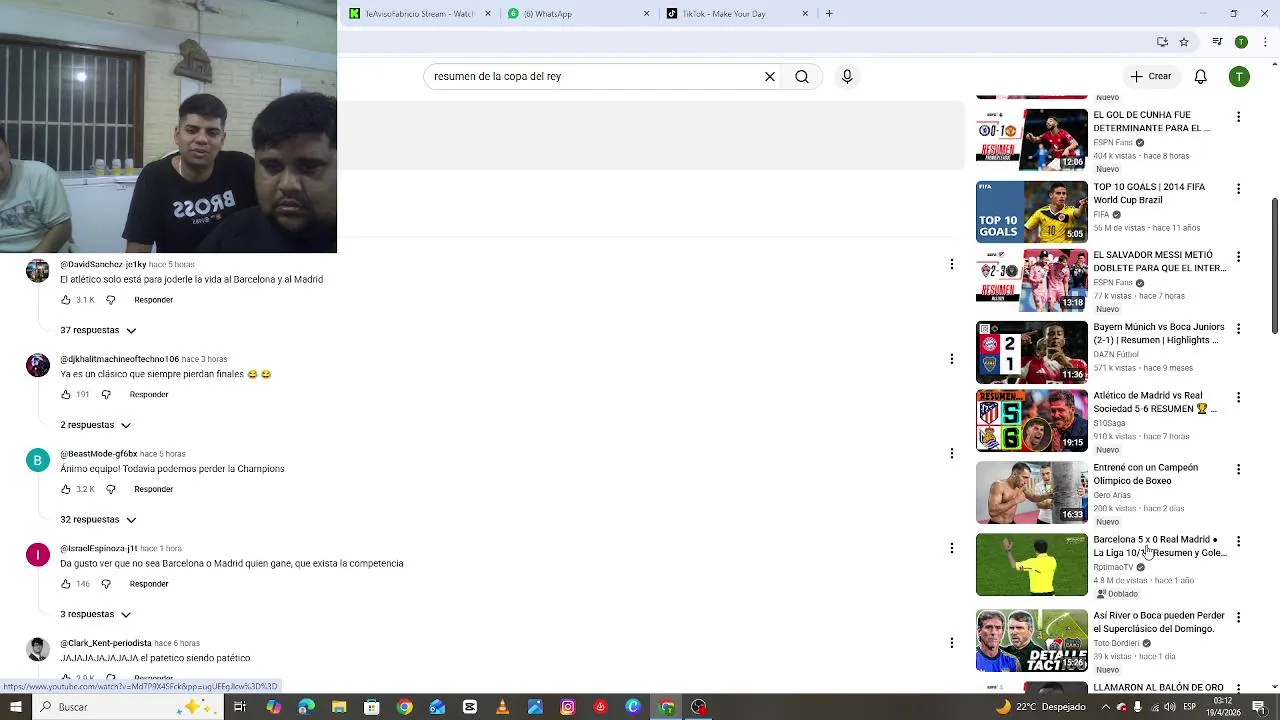
Task: Open 'Atlético de Madrid vs Real Sociedad' video title
Action: pyautogui.click(x=1154, y=402)
